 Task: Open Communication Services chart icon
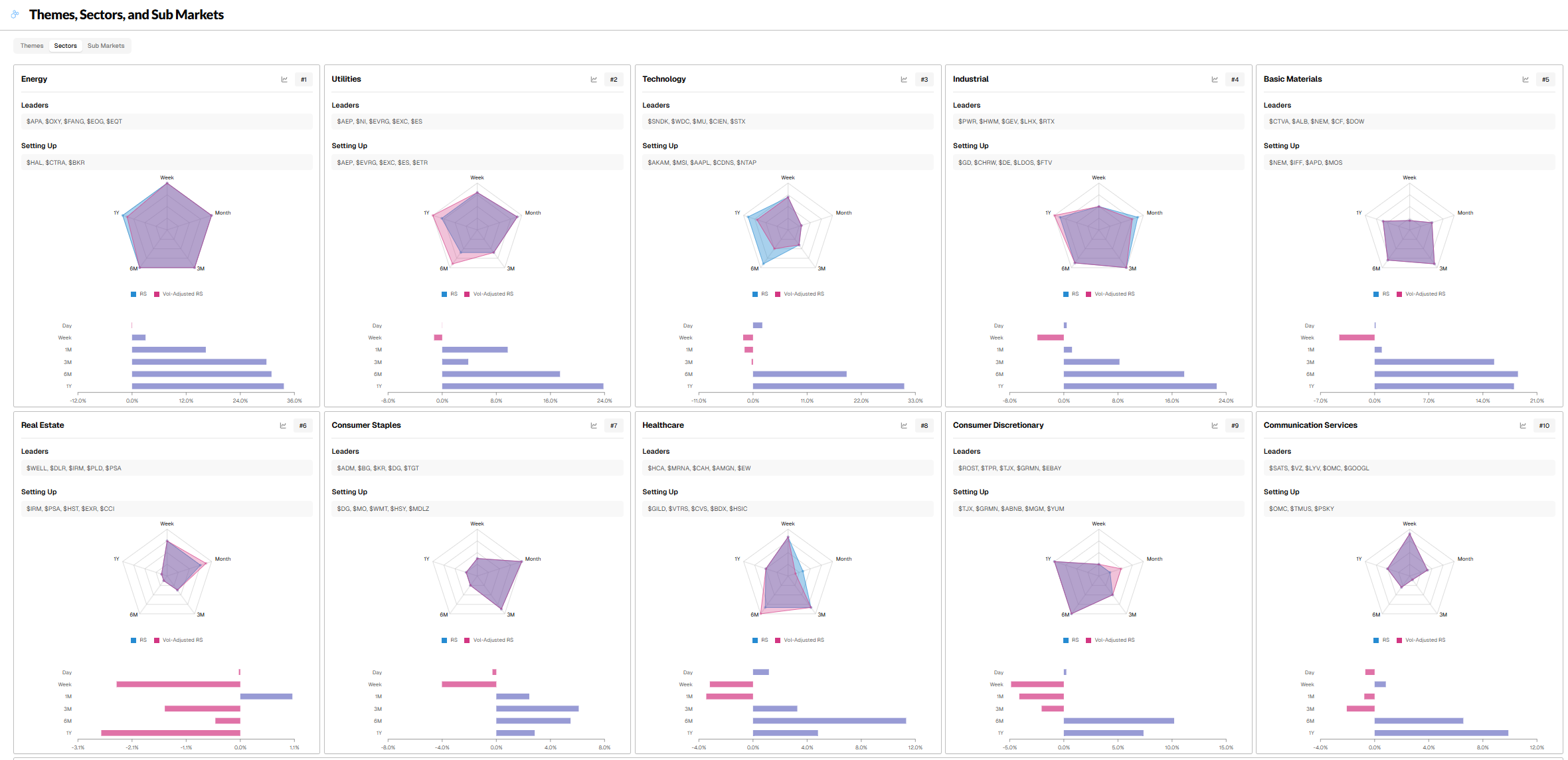(1523, 426)
